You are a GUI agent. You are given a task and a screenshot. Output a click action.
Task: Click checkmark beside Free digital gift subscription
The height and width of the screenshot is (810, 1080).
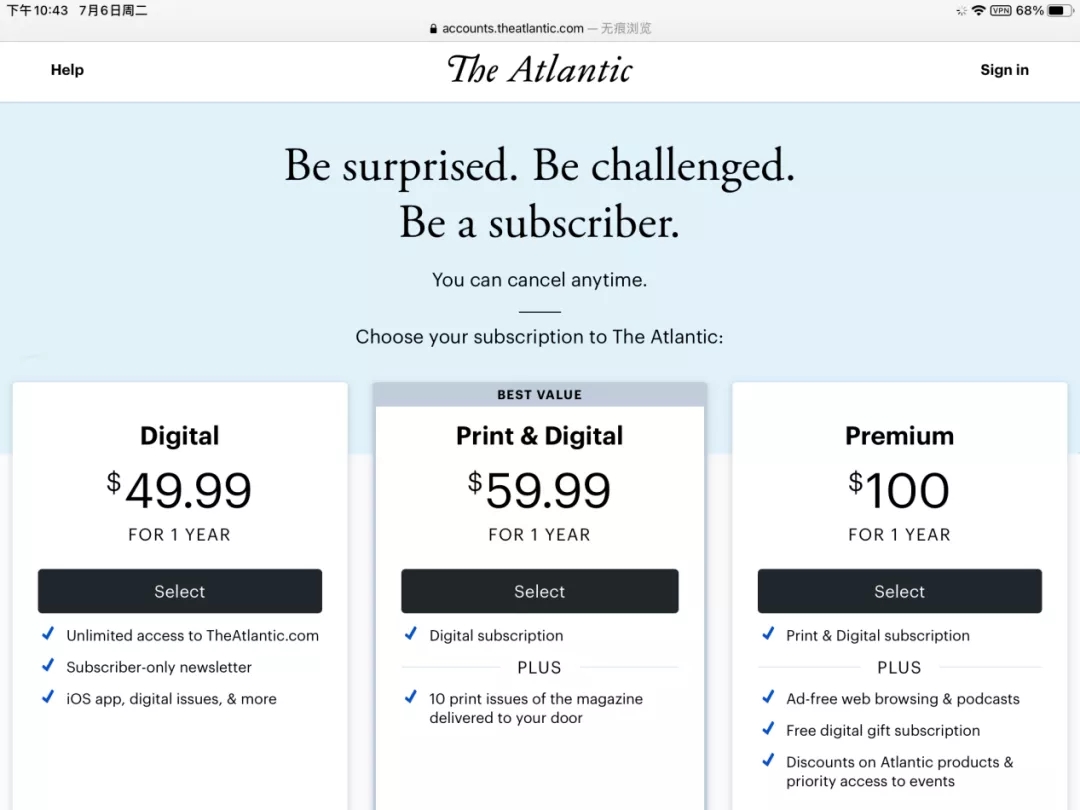click(x=768, y=729)
